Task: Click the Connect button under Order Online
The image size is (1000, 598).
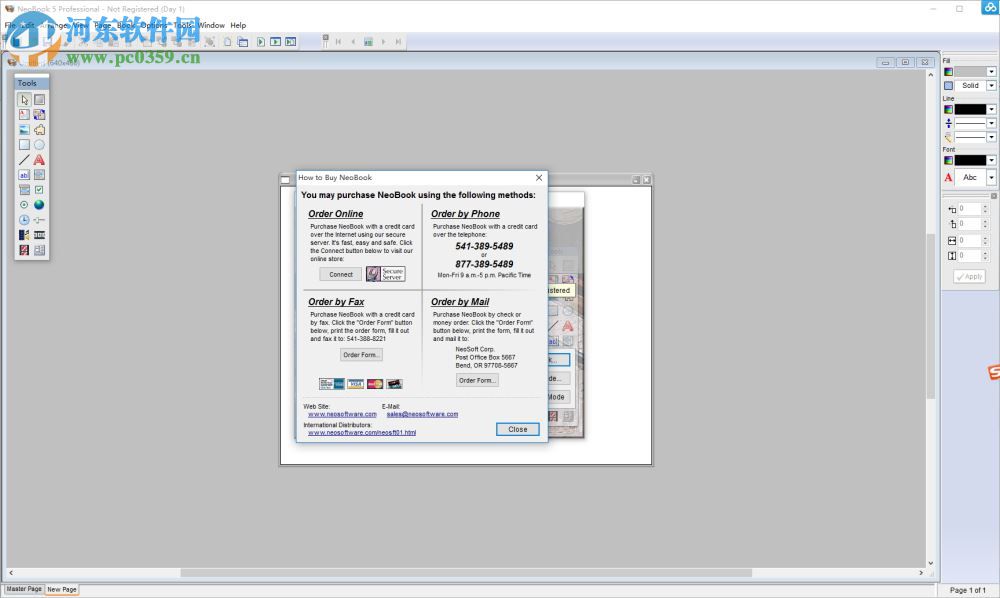Action: pyautogui.click(x=341, y=275)
